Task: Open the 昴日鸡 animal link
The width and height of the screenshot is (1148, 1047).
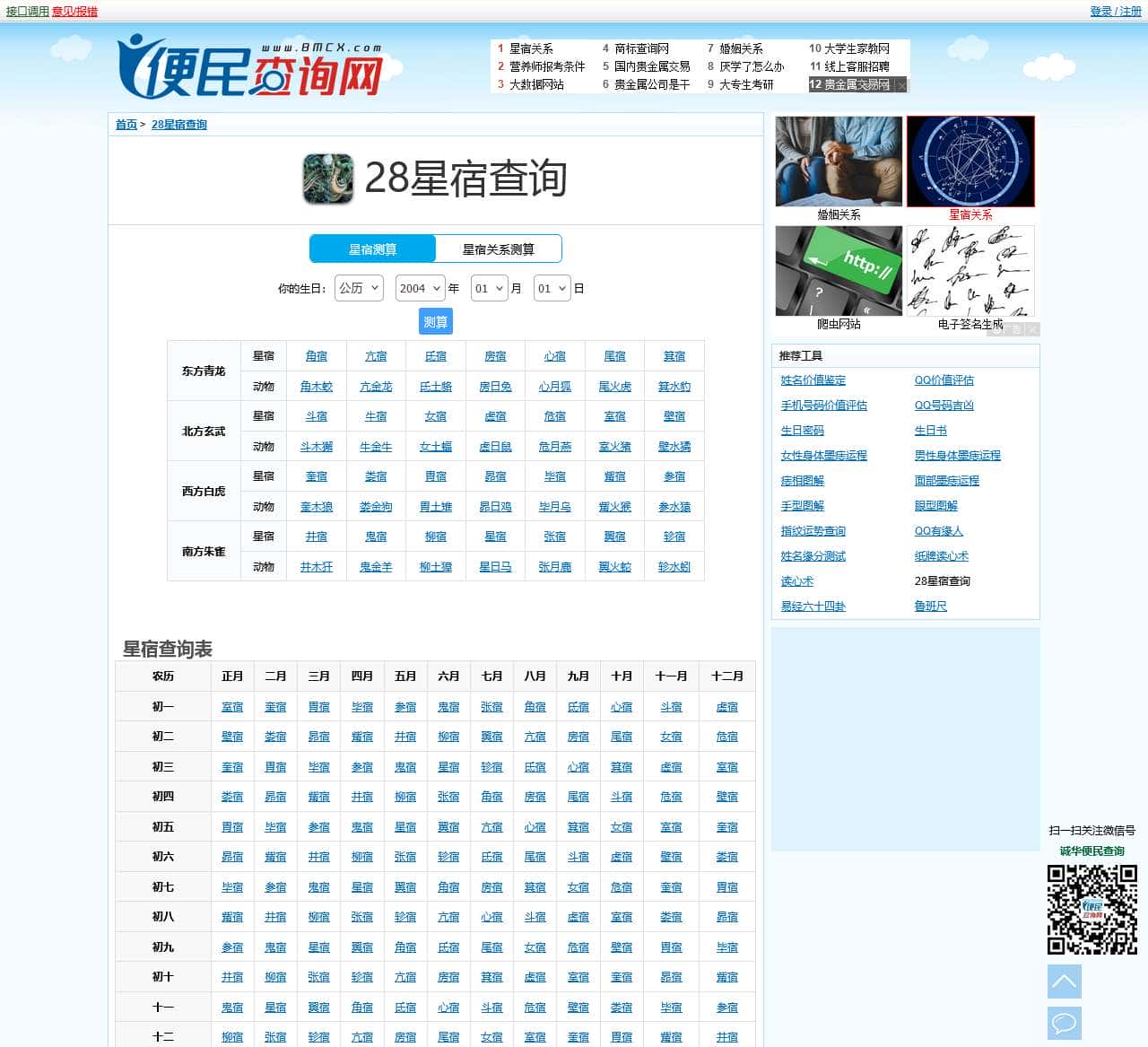Action: click(495, 507)
